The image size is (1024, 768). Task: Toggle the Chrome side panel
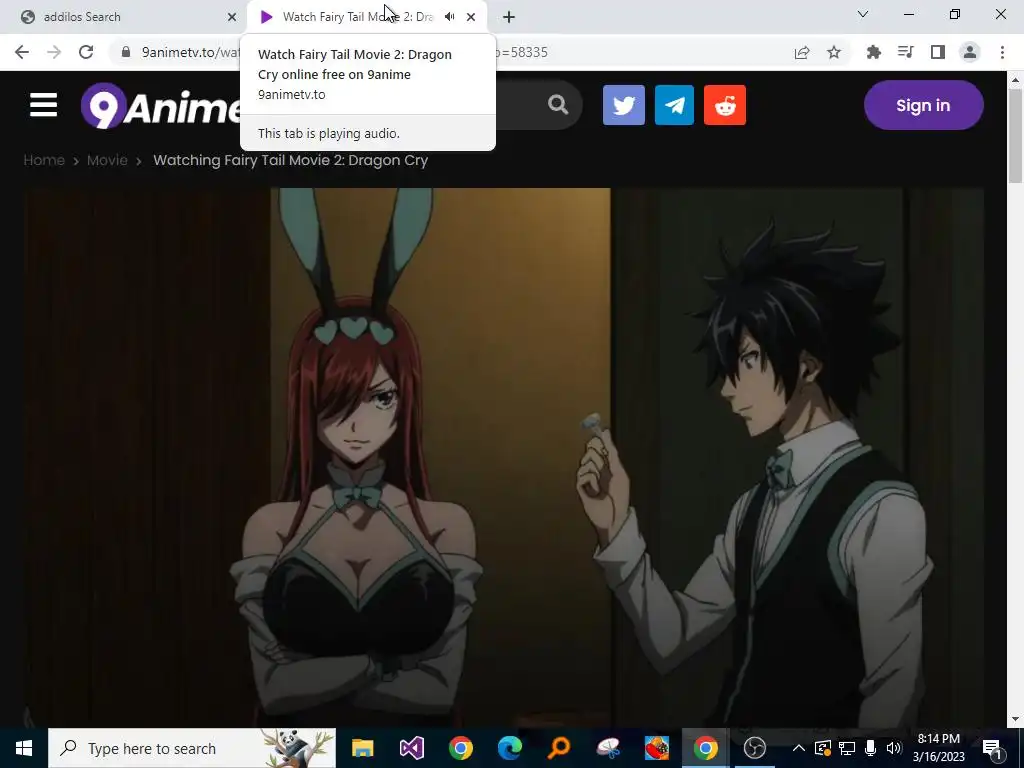[x=938, y=52]
